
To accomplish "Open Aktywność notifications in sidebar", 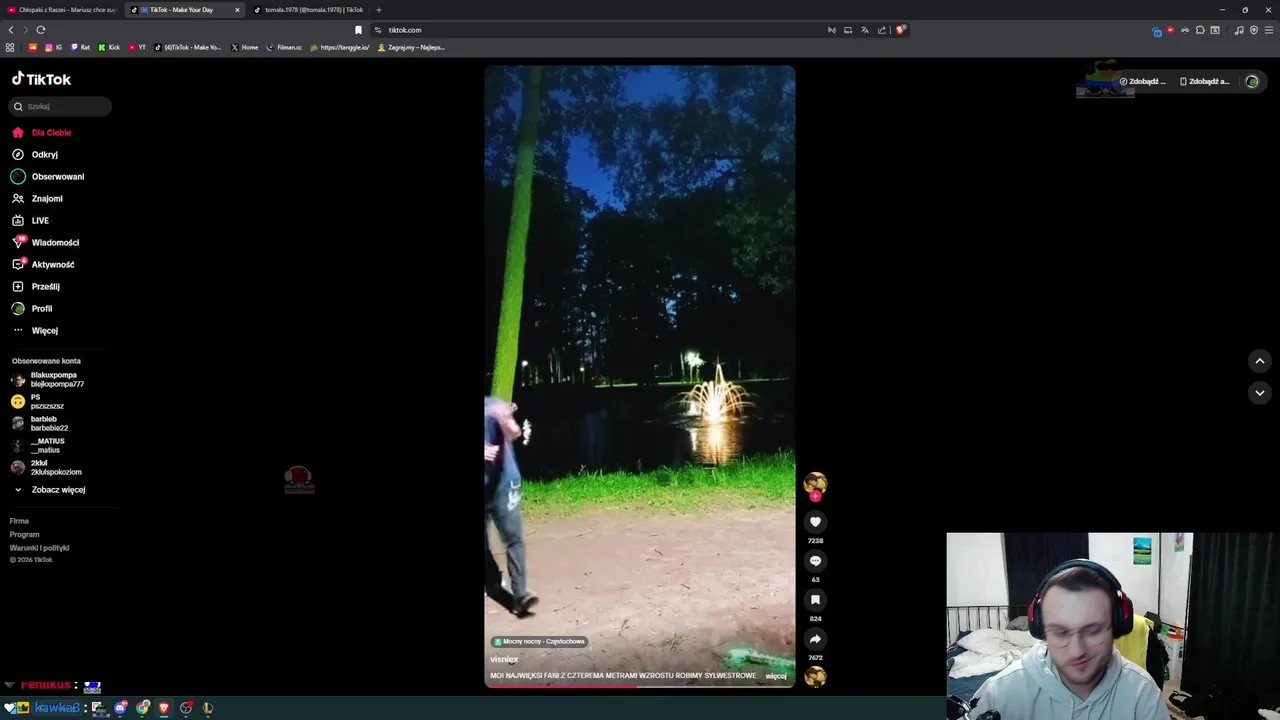I will pyautogui.click(x=43, y=264).
